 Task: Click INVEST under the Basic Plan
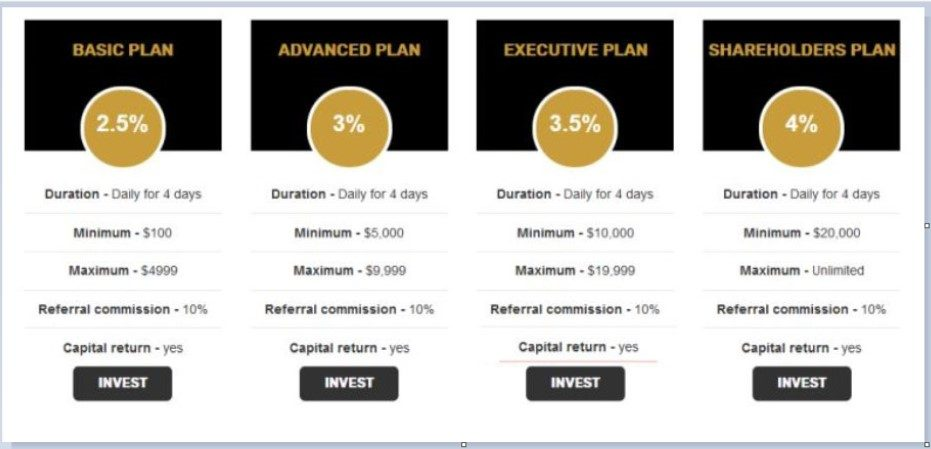(122, 383)
